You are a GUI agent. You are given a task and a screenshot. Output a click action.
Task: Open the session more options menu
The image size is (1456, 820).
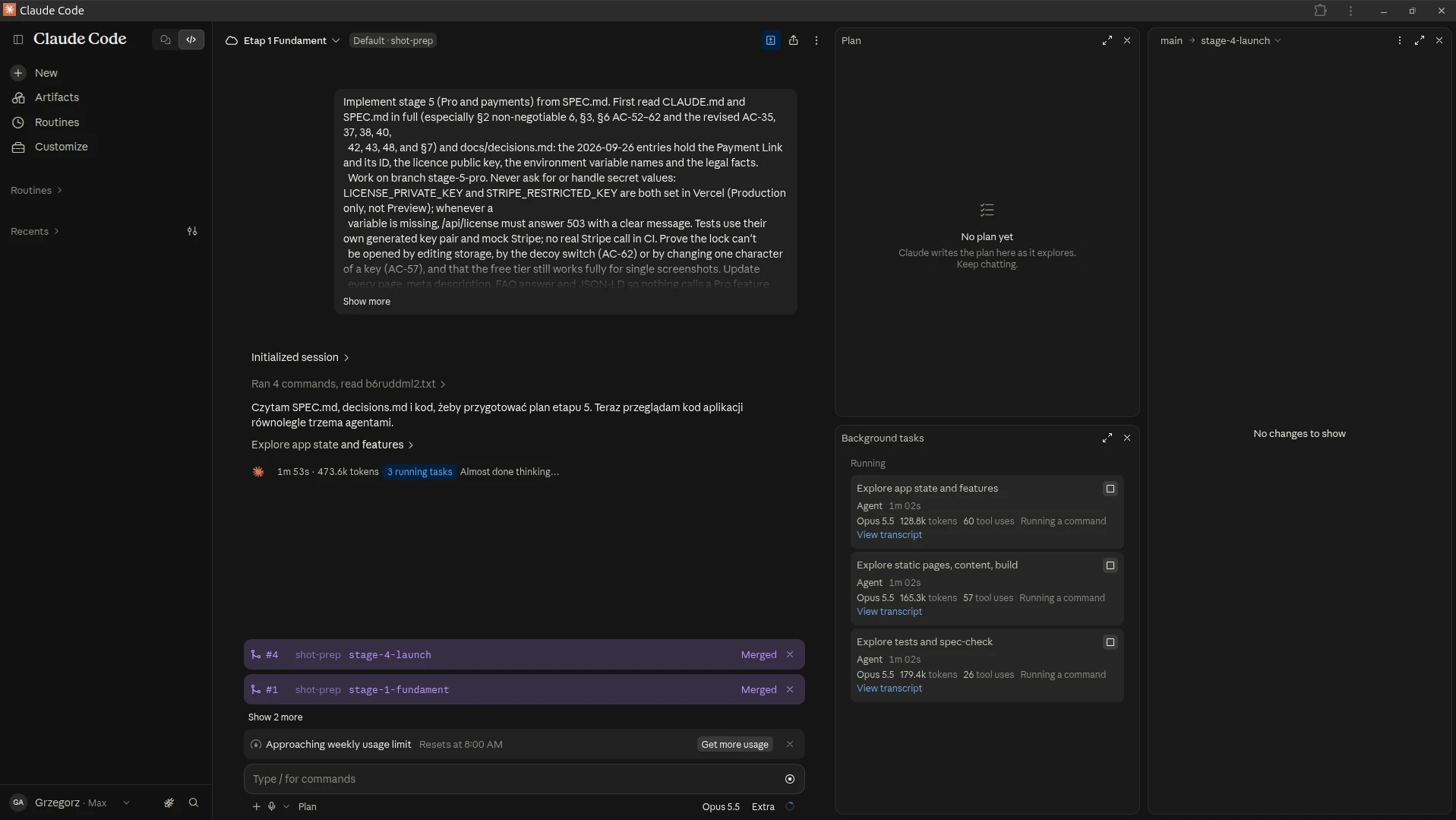pos(816,40)
